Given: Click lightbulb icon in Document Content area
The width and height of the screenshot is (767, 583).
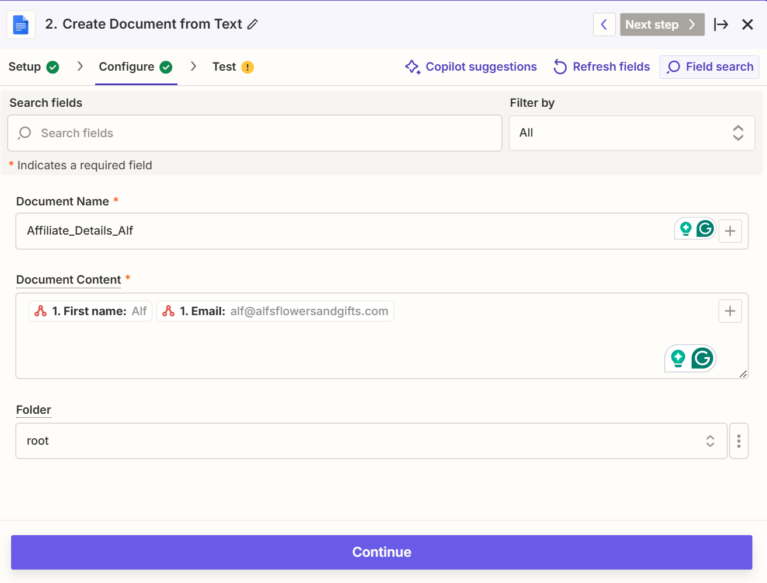Looking at the screenshot, I should (x=678, y=358).
